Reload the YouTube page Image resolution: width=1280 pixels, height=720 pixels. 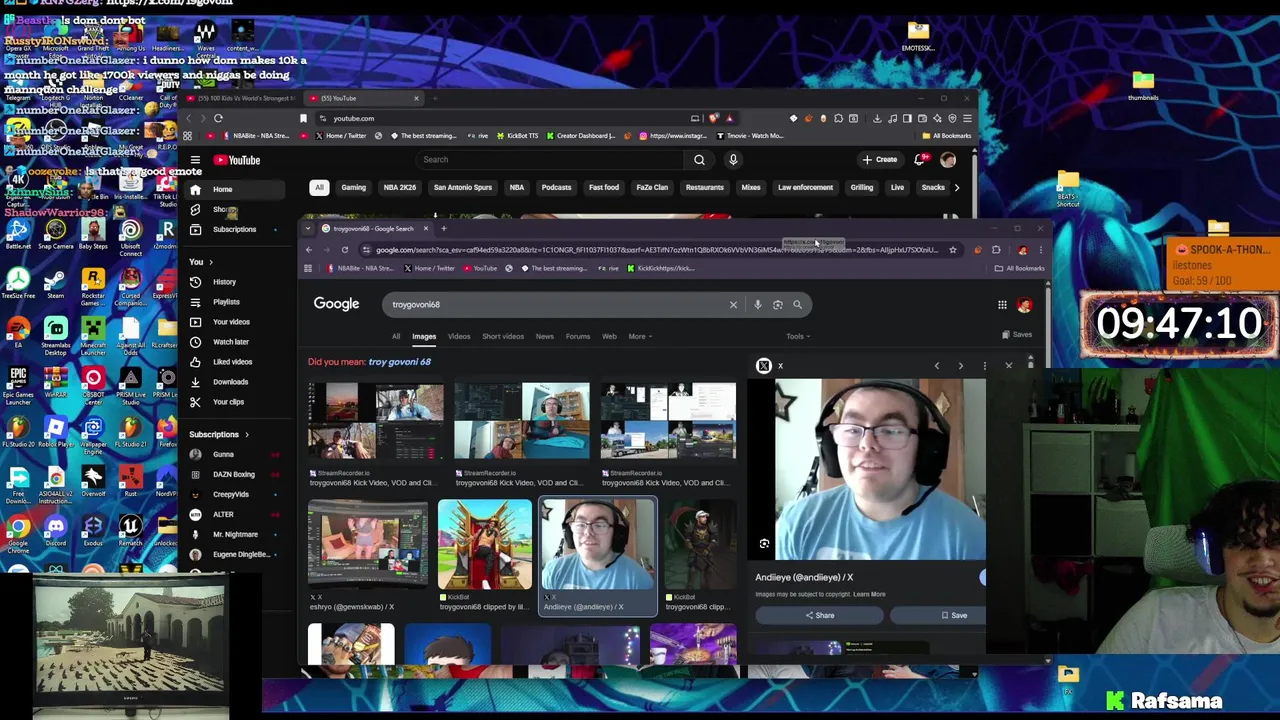(x=218, y=118)
